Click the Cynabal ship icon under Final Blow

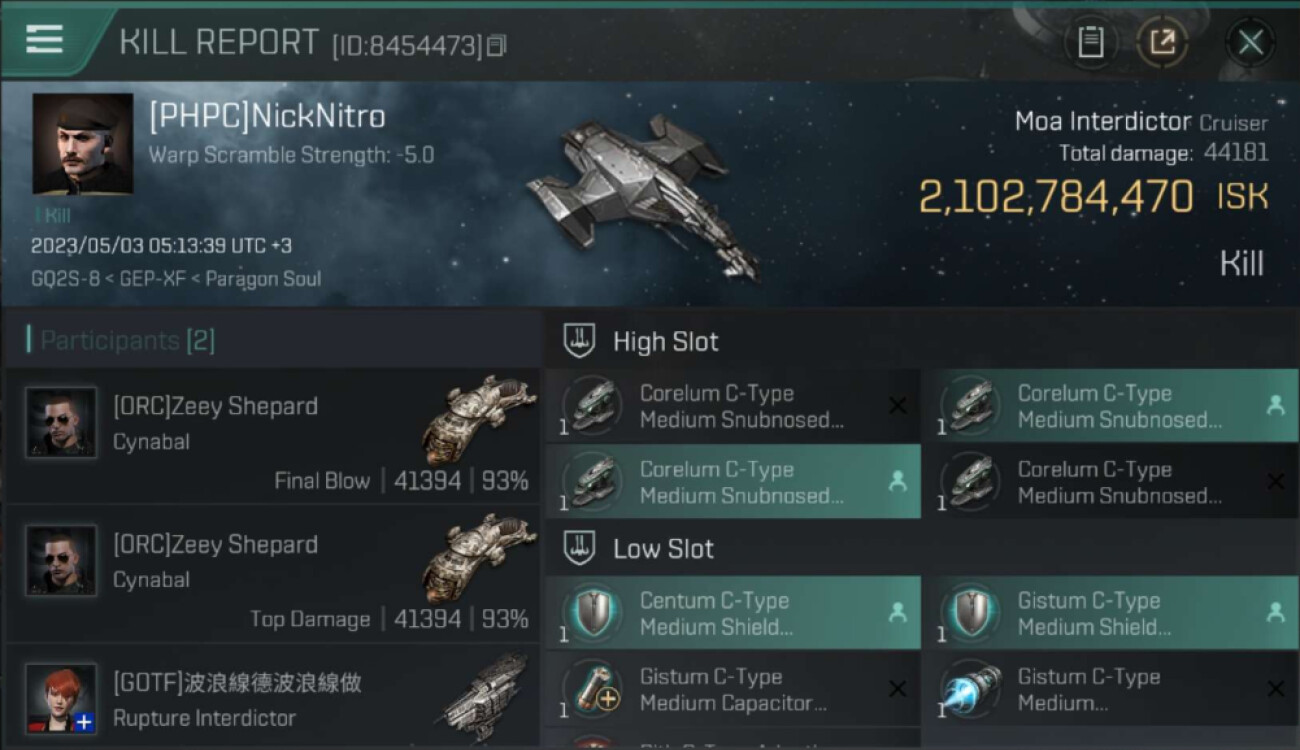click(x=478, y=419)
